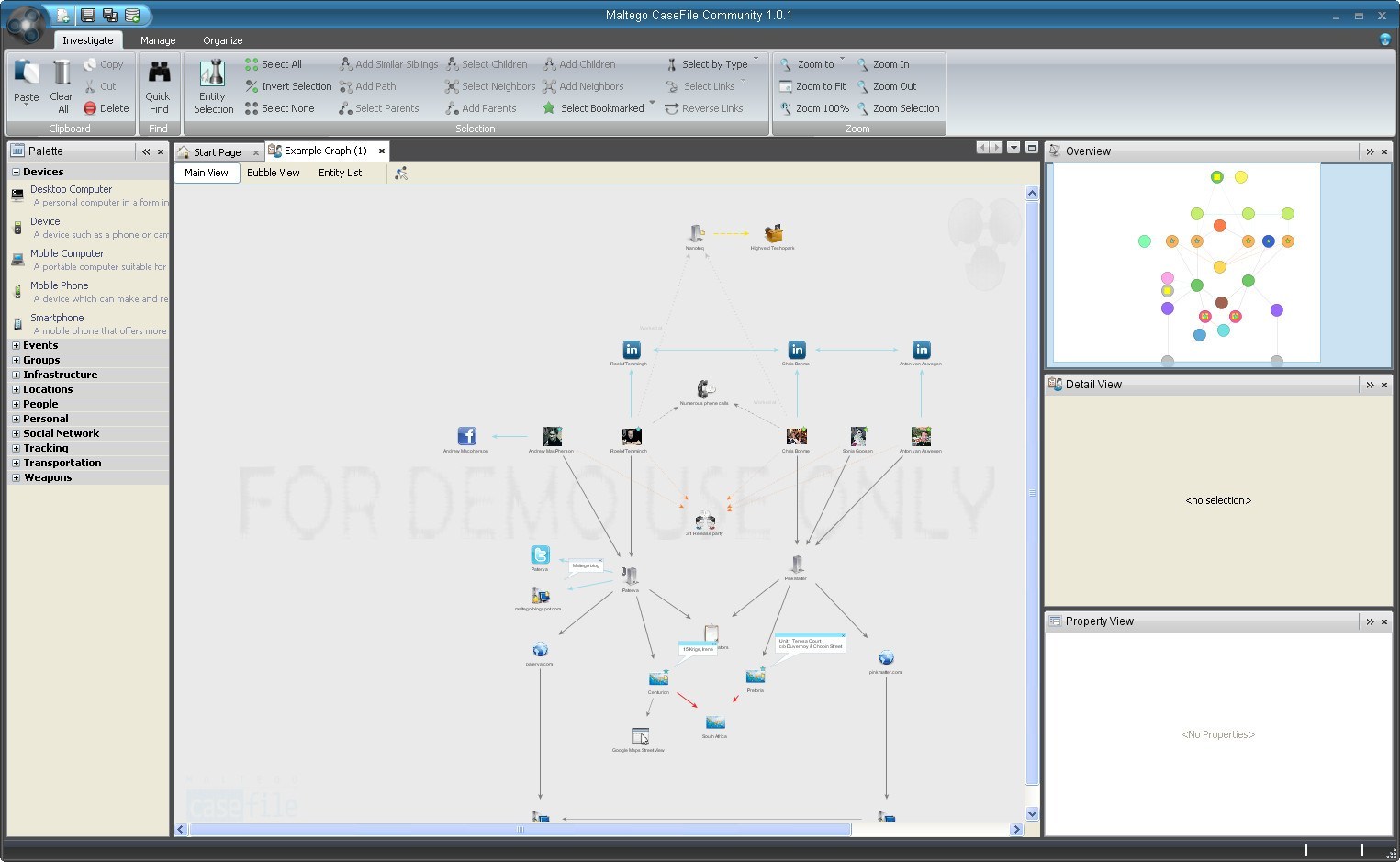Select the South Africa location entity
Image resolution: width=1400 pixels, height=862 pixels.
pos(715,722)
